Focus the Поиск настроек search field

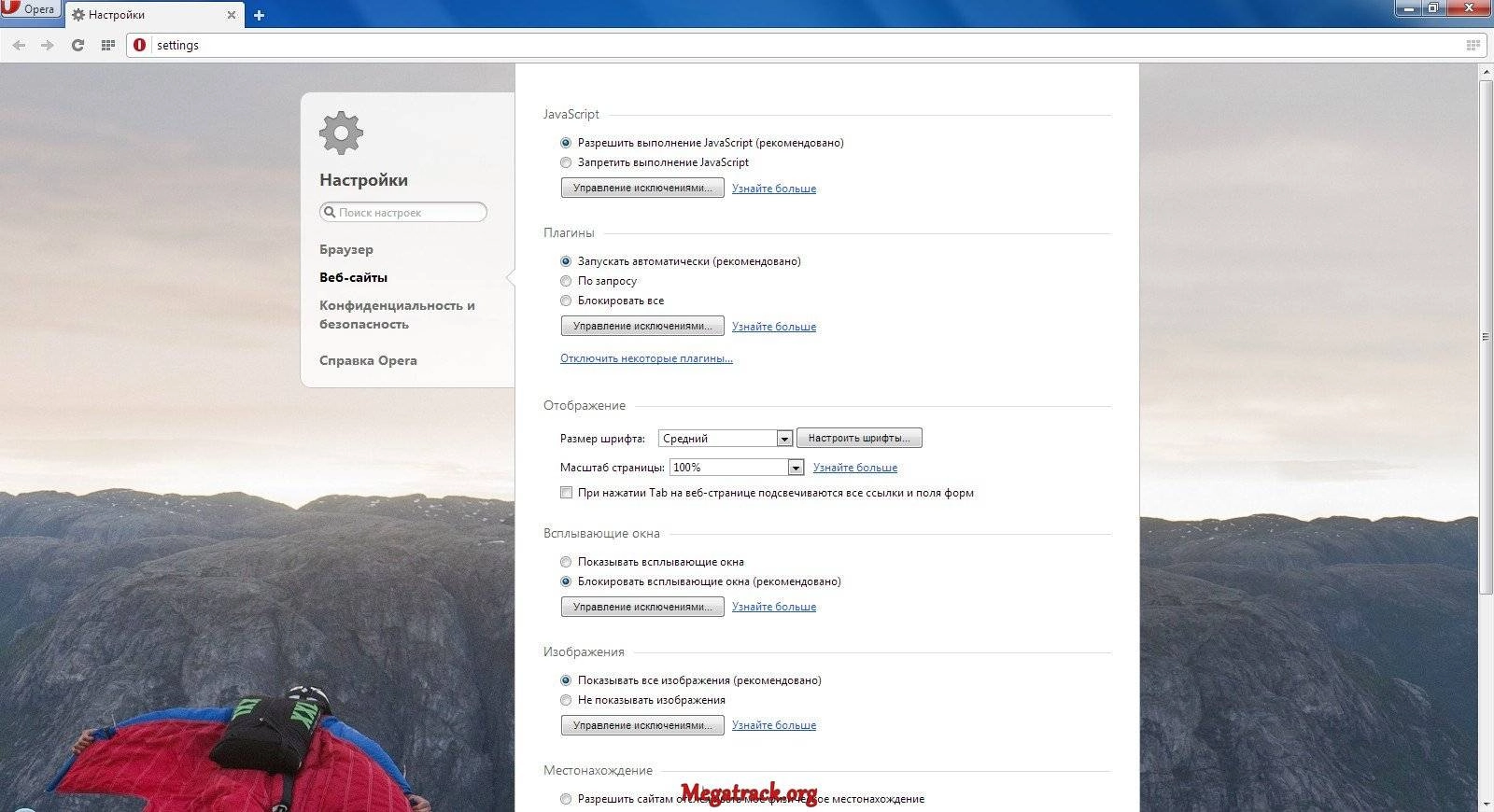(x=403, y=212)
